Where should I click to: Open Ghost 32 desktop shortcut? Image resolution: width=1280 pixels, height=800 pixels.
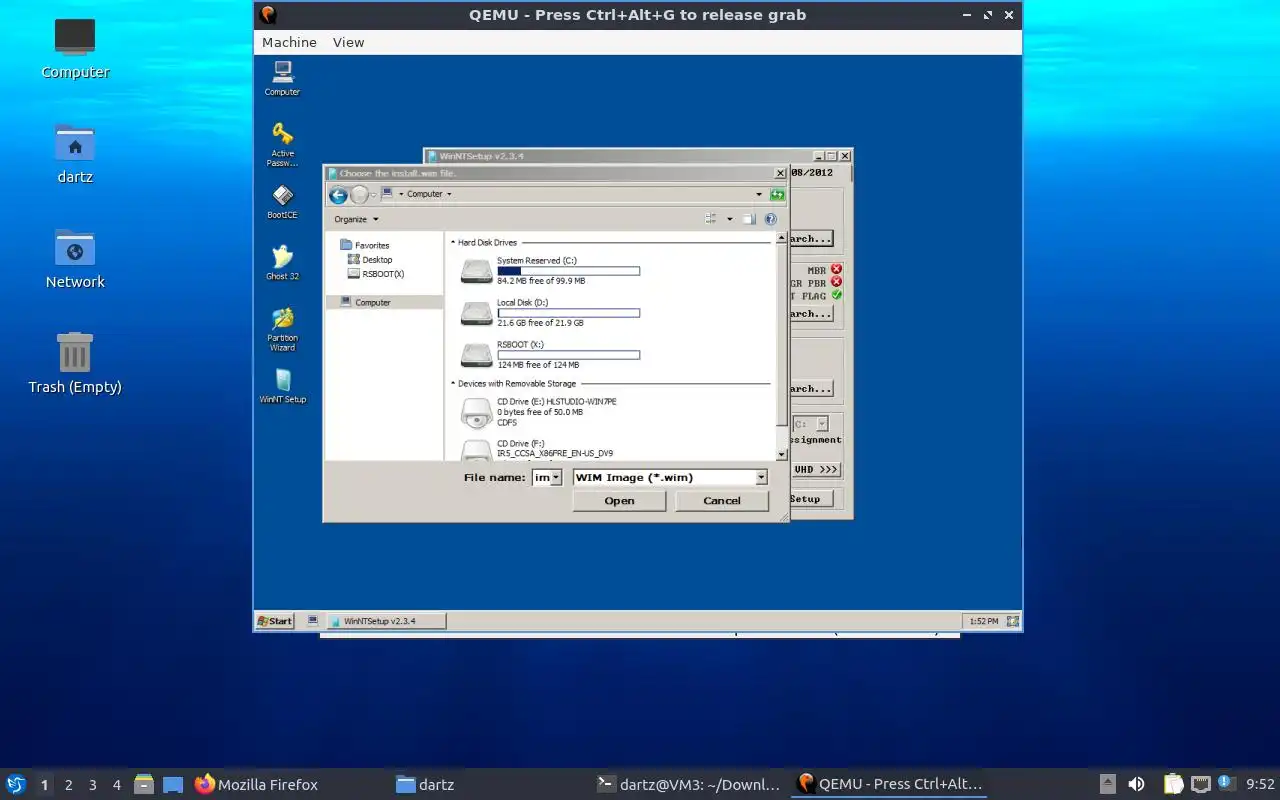pos(282,263)
